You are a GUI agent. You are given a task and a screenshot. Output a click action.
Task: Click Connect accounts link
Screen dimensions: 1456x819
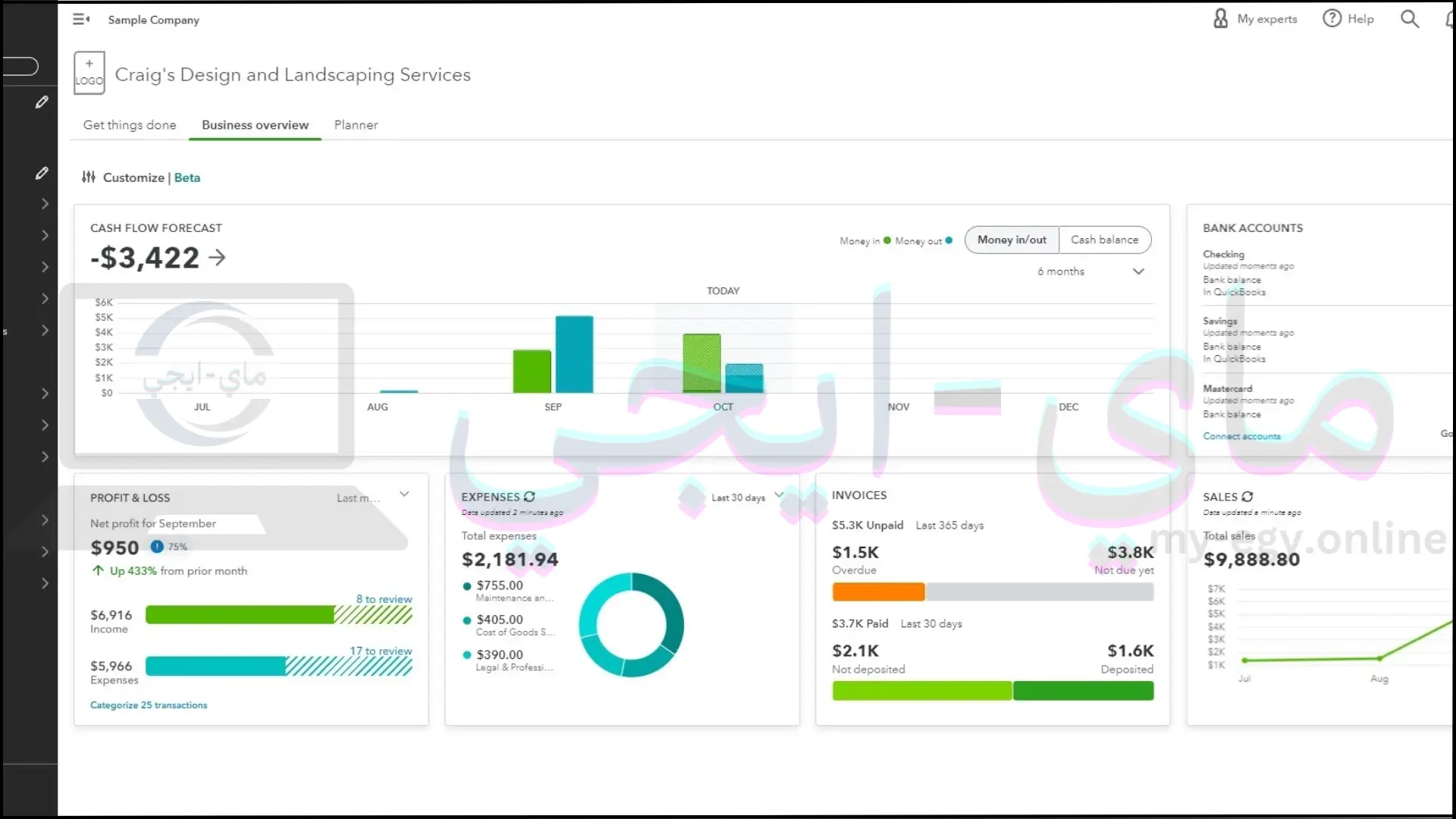click(x=1241, y=436)
